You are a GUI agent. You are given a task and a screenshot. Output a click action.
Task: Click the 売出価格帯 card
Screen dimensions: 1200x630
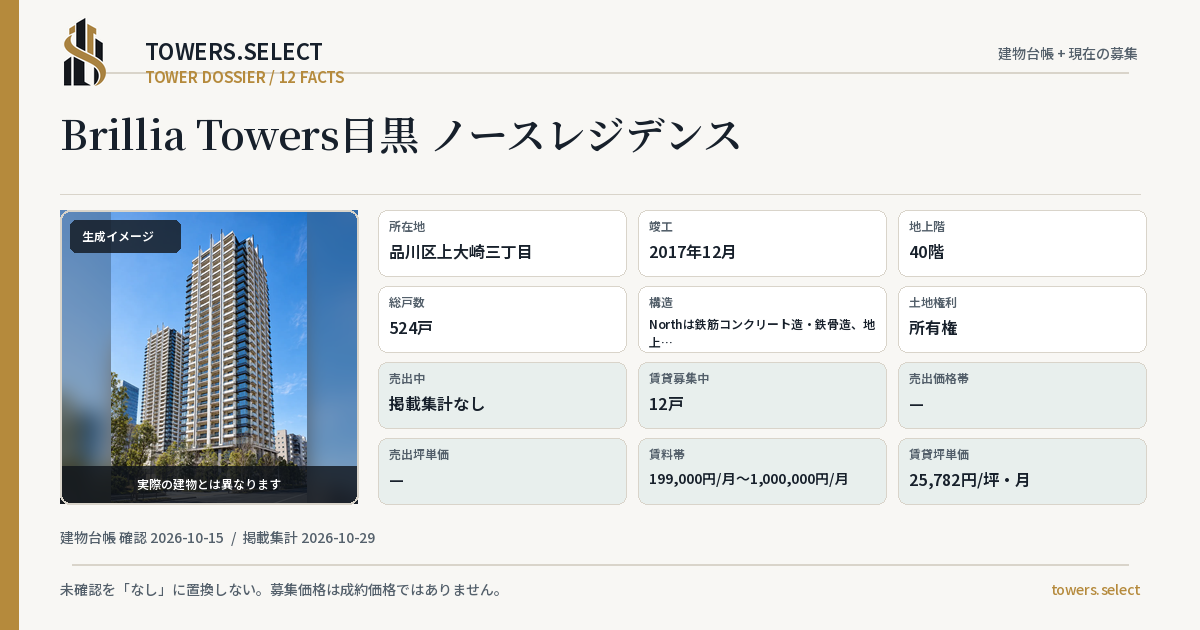[1022, 395]
